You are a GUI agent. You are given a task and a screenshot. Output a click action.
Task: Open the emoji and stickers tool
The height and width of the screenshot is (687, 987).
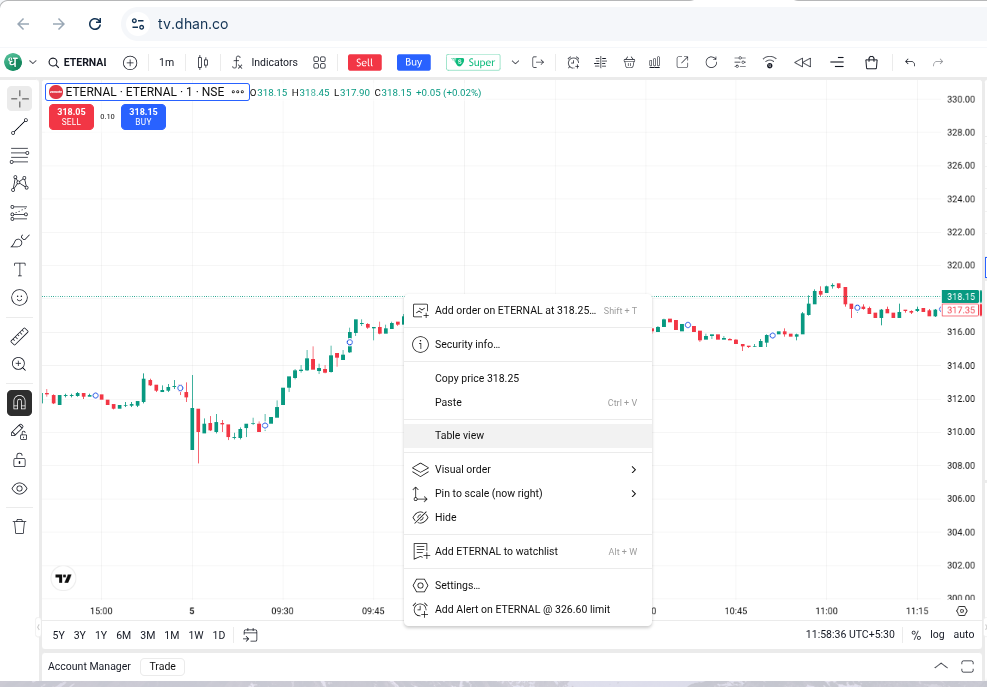coord(20,298)
